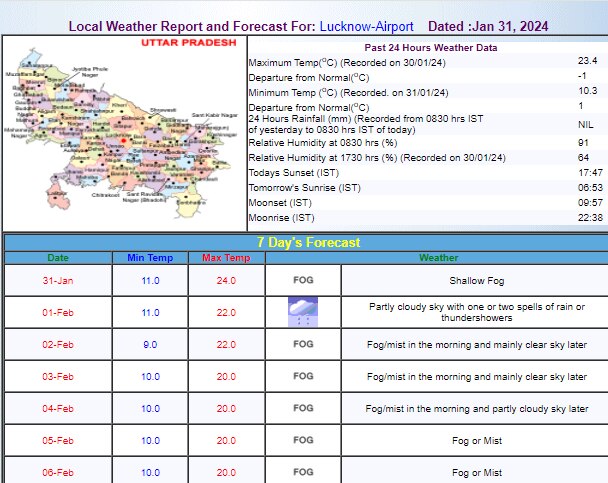Screen dimensions: 608x483
Task: Select the 02-Feb date cell
Action: point(58,344)
